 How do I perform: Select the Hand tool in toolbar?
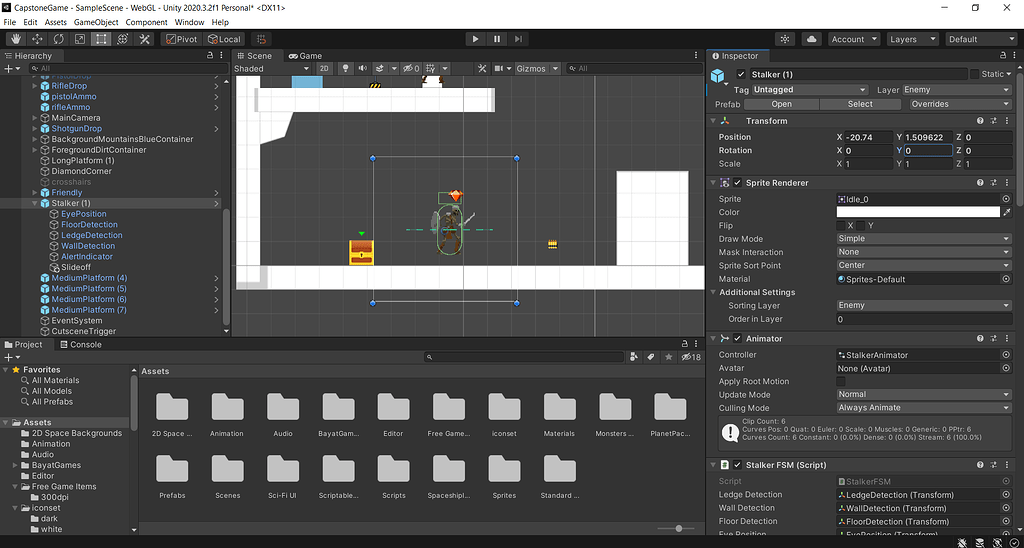[x=16, y=39]
